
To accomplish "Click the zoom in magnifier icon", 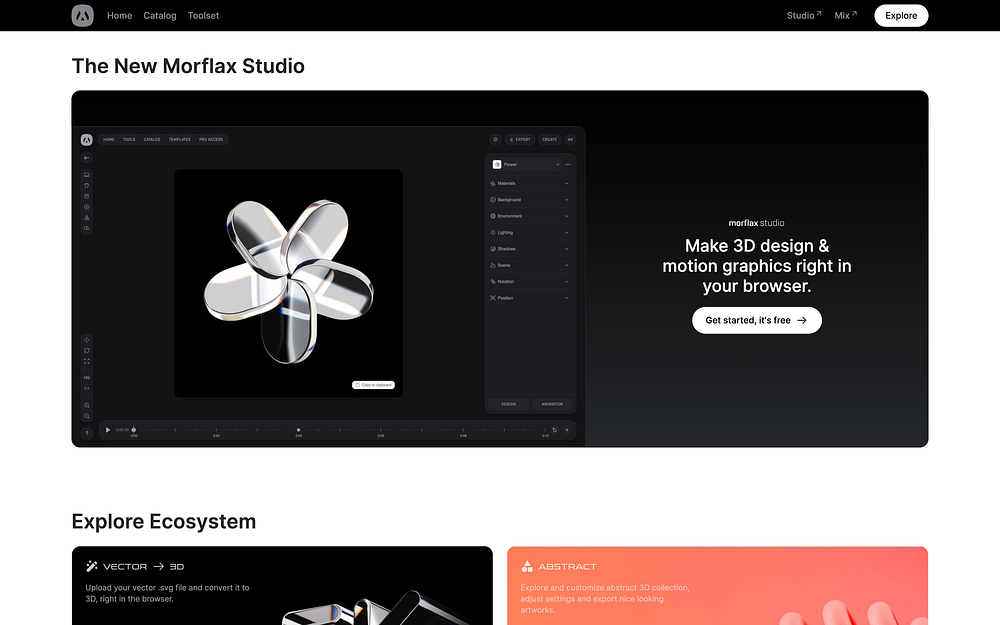I will (x=87, y=406).
